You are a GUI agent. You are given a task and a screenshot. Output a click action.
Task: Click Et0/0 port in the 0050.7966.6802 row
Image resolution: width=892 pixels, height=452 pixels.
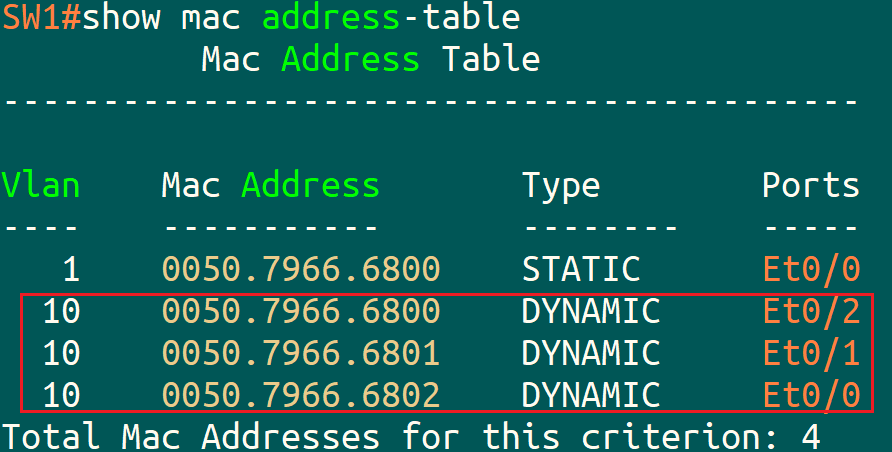point(810,395)
